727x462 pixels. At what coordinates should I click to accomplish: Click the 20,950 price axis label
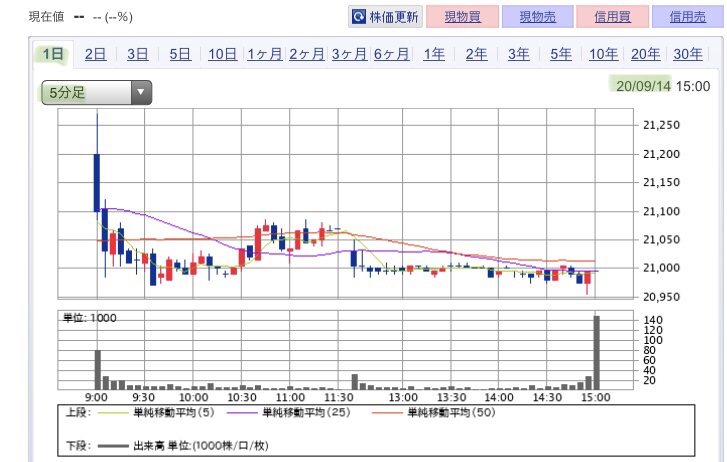(661, 297)
